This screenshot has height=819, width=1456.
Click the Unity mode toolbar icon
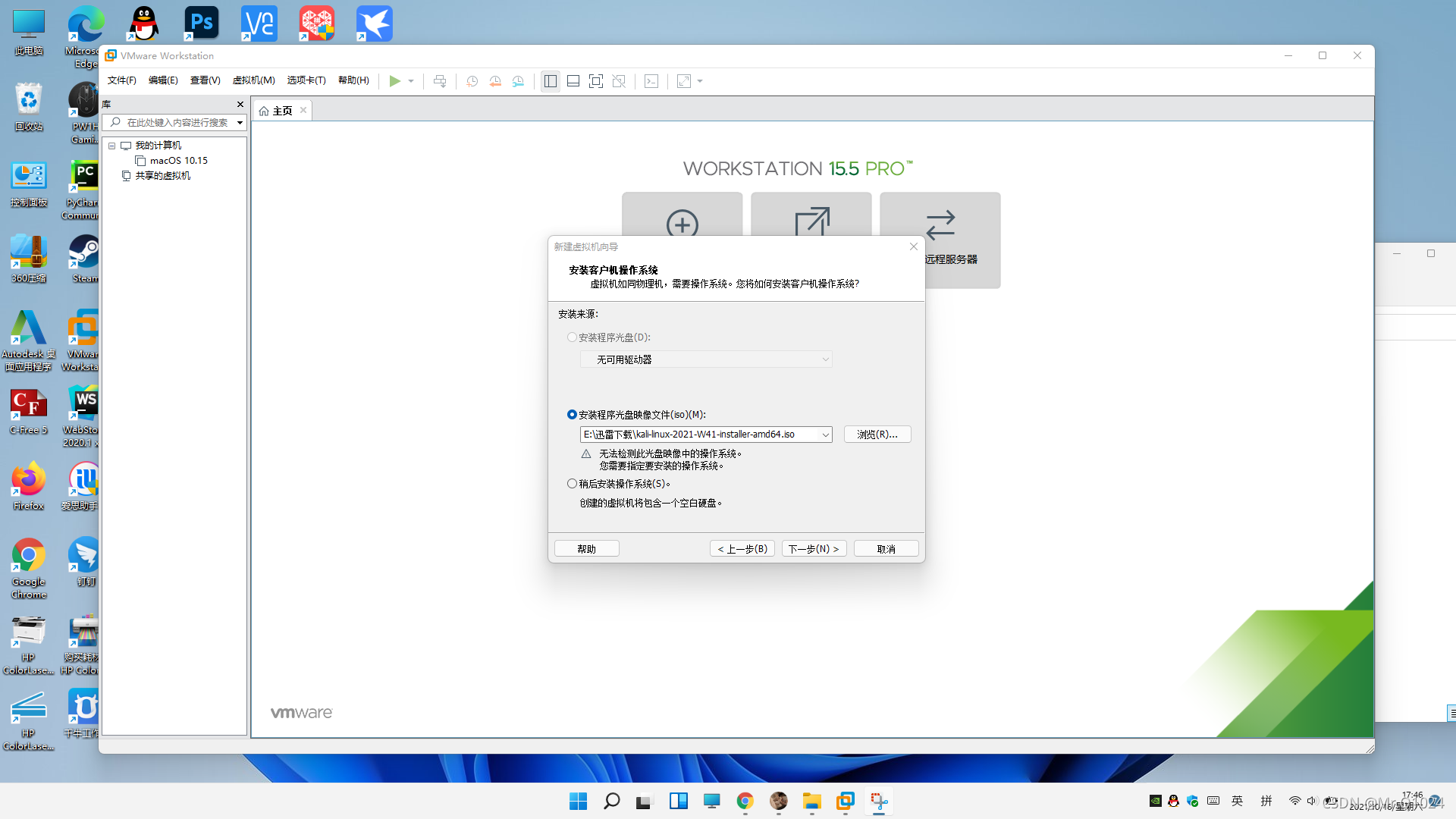point(619,81)
